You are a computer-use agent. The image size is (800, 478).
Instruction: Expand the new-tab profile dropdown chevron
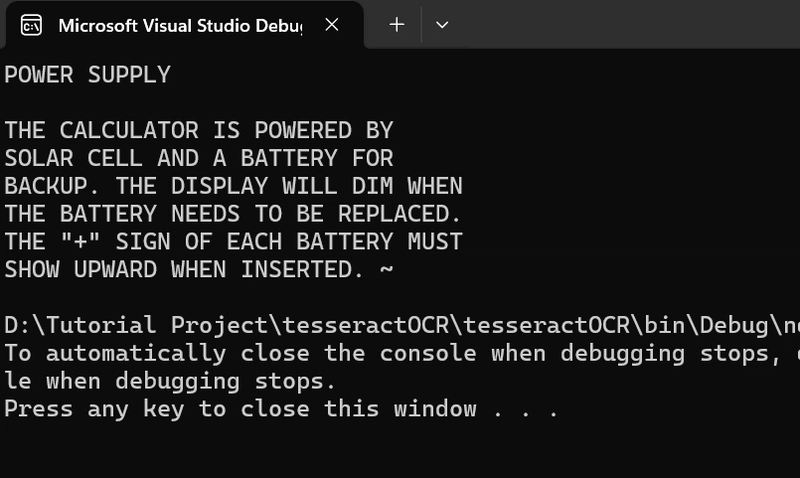(x=442, y=24)
